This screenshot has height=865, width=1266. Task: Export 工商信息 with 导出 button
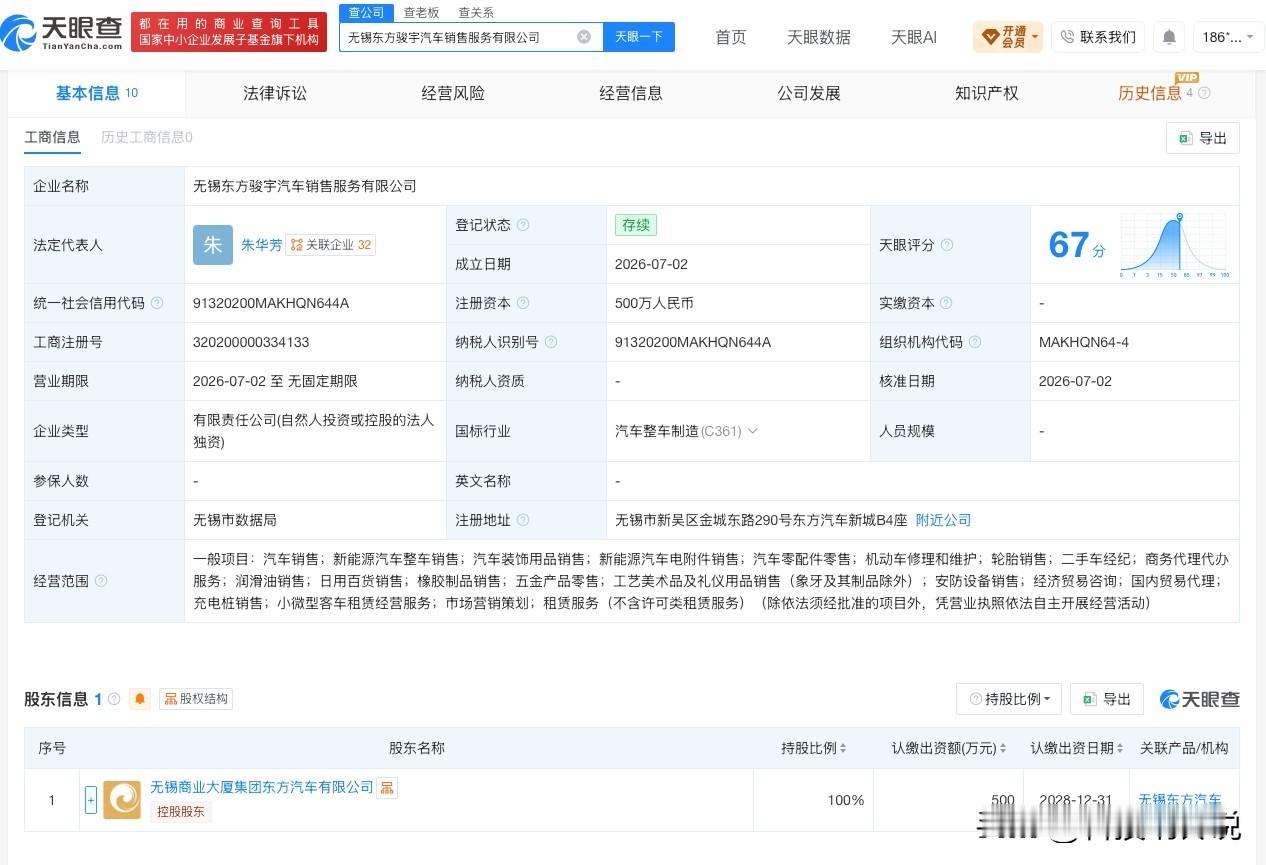[x=1203, y=138]
